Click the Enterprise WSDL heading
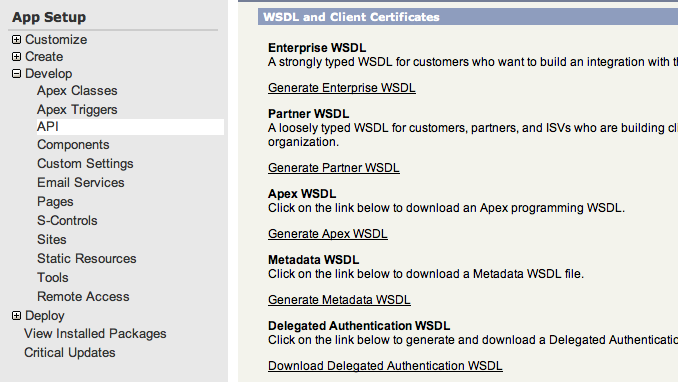 (317, 48)
